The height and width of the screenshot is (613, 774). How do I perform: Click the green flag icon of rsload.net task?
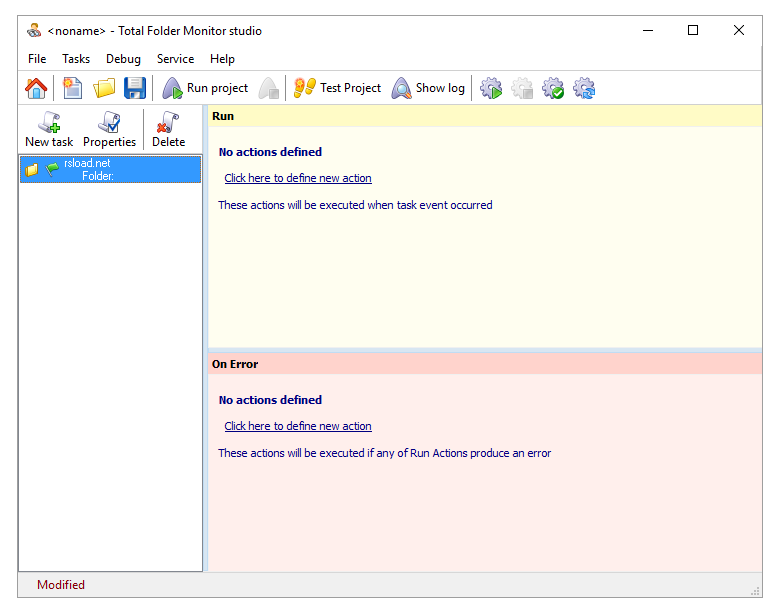tap(52, 169)
